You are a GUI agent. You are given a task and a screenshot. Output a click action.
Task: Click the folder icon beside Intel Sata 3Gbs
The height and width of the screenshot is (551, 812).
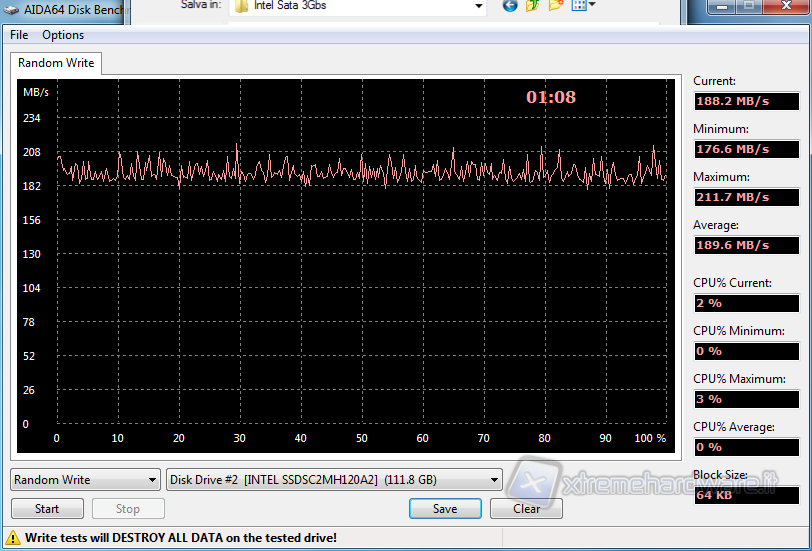pos(241,6)
